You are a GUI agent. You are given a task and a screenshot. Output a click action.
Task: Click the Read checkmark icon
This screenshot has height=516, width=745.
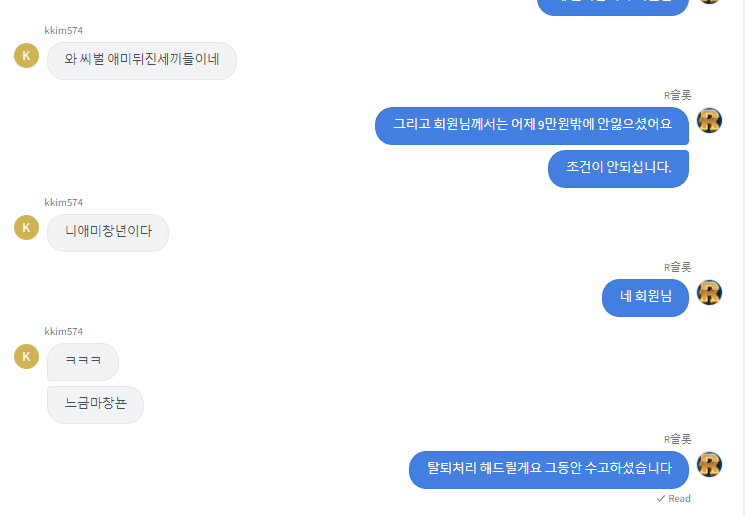[660, 498]
